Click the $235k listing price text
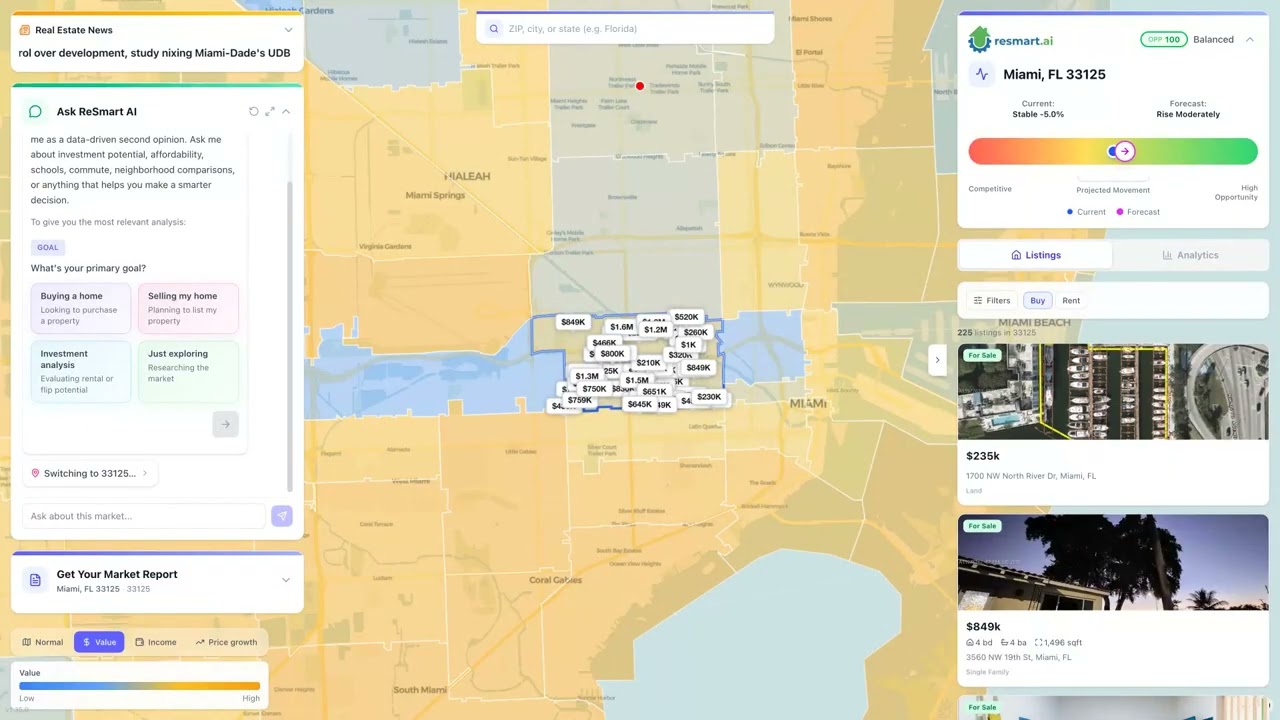 pos(983,455)
